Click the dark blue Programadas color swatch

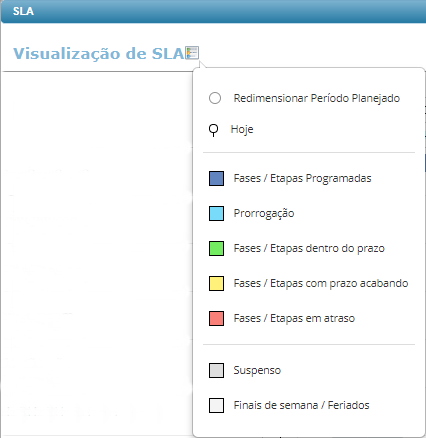click(216, 178)
